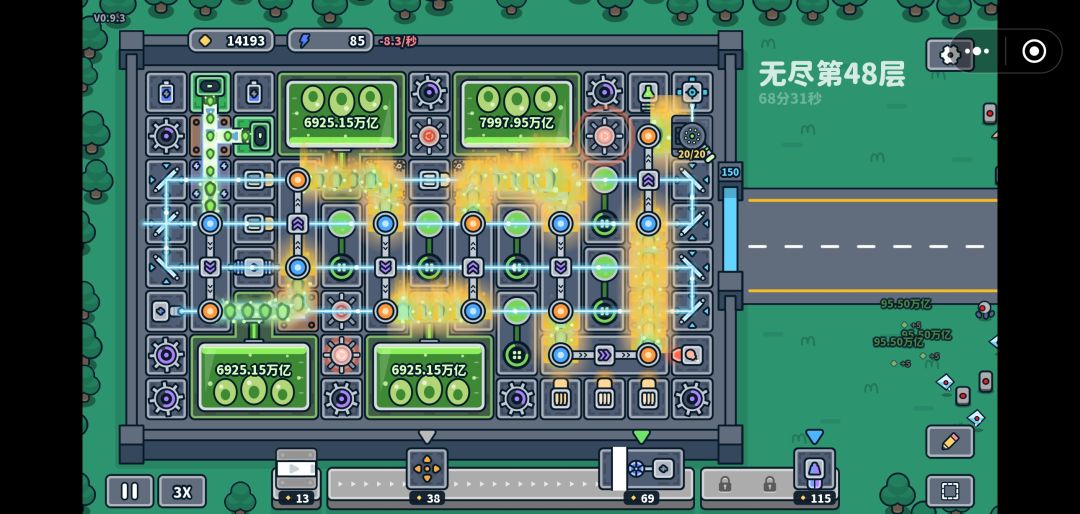The width and height of the screenshot is (1080, 514).
Task: Tap the 68分31秒 timer text
Action: [x=790, y=99]
